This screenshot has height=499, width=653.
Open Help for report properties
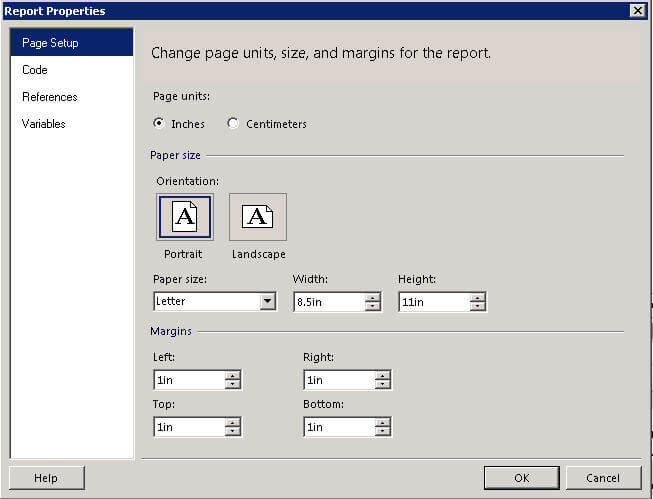point(46,478)
